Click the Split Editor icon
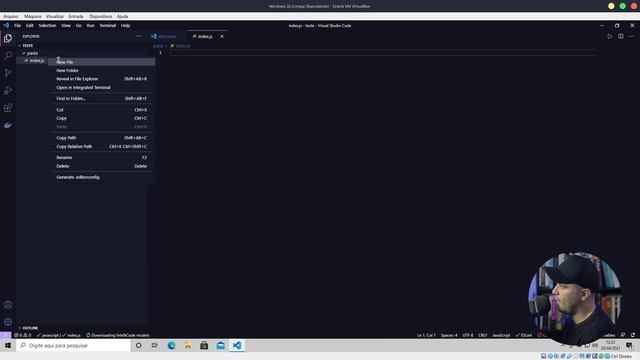 620,36
